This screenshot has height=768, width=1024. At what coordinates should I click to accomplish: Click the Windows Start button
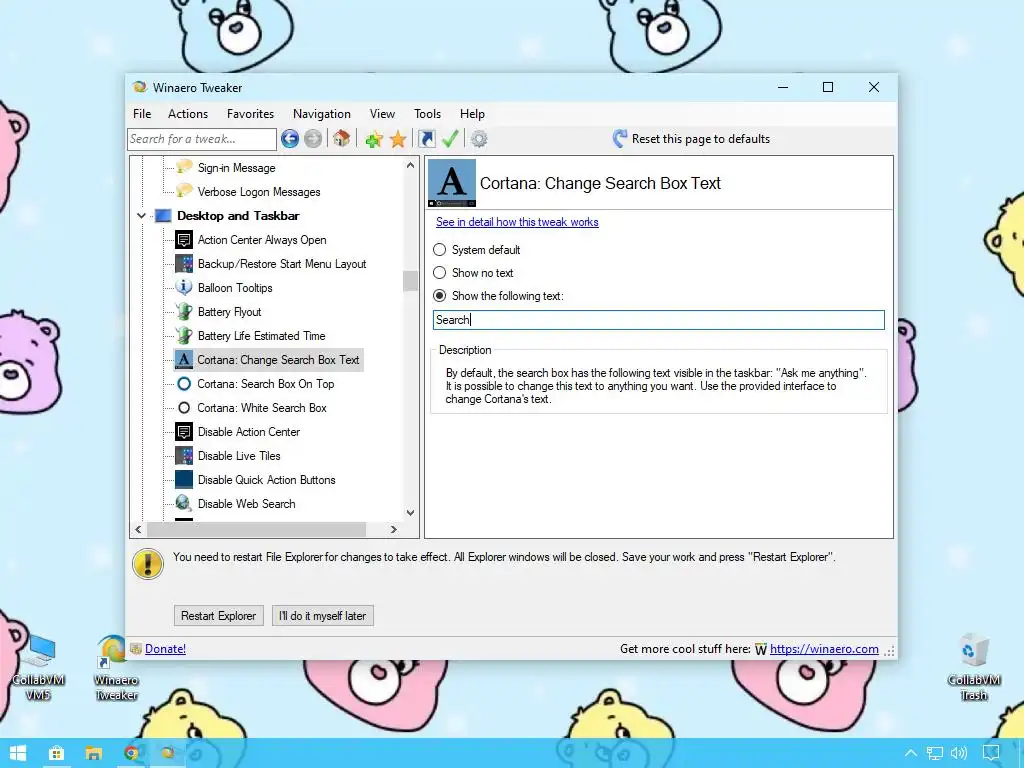tap(18, 753)
